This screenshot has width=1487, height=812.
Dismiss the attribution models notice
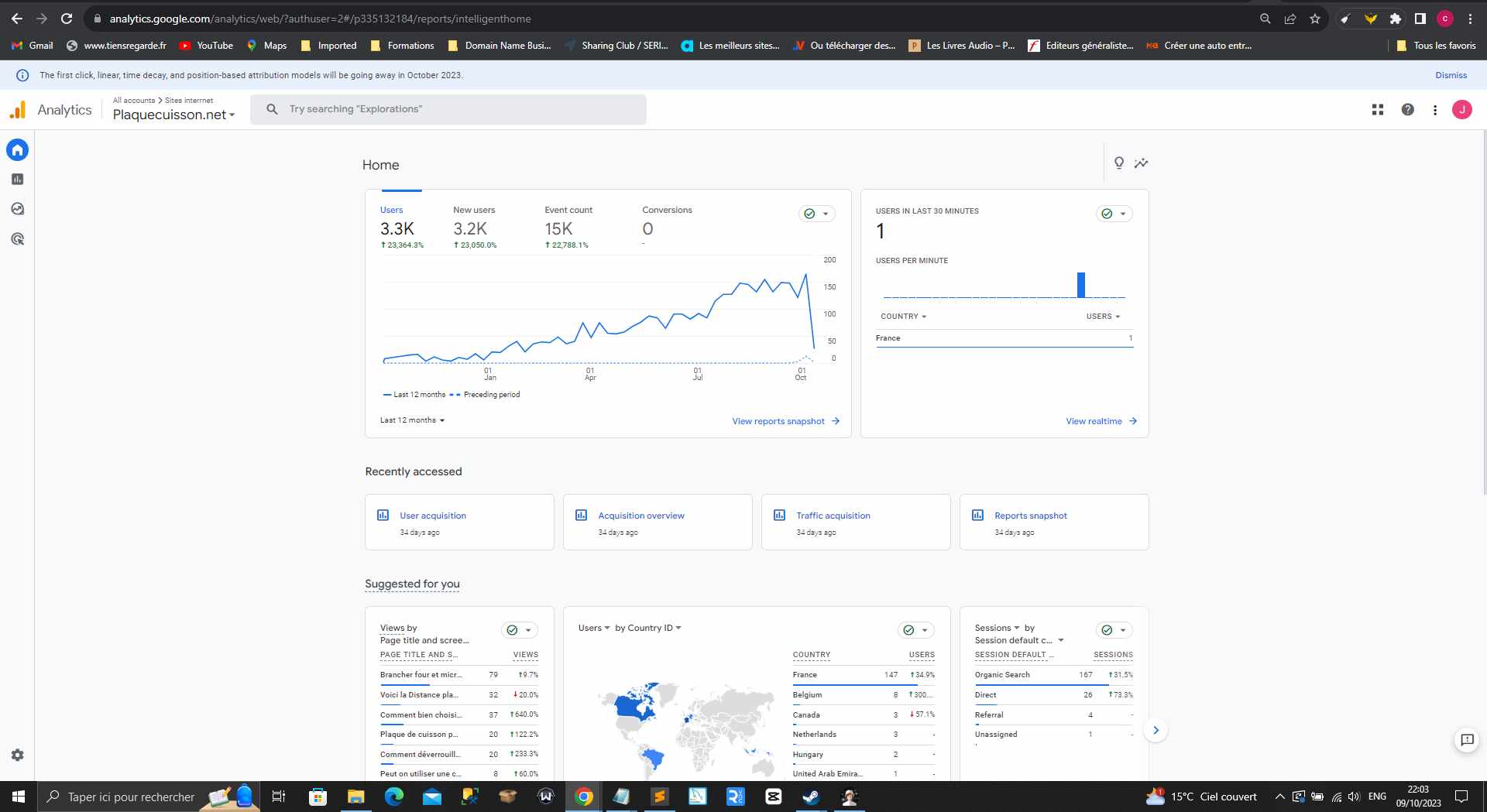[x=1451, y=75]
